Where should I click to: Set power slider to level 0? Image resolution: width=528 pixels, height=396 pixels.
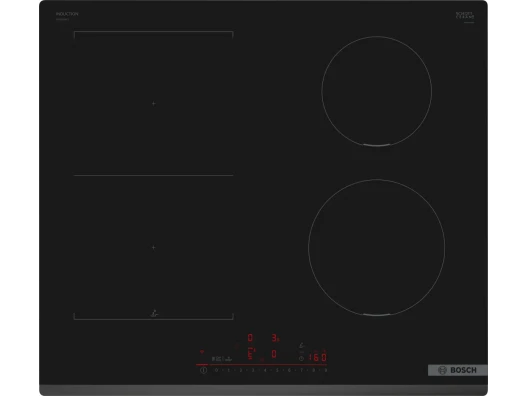tap(216, 370)
